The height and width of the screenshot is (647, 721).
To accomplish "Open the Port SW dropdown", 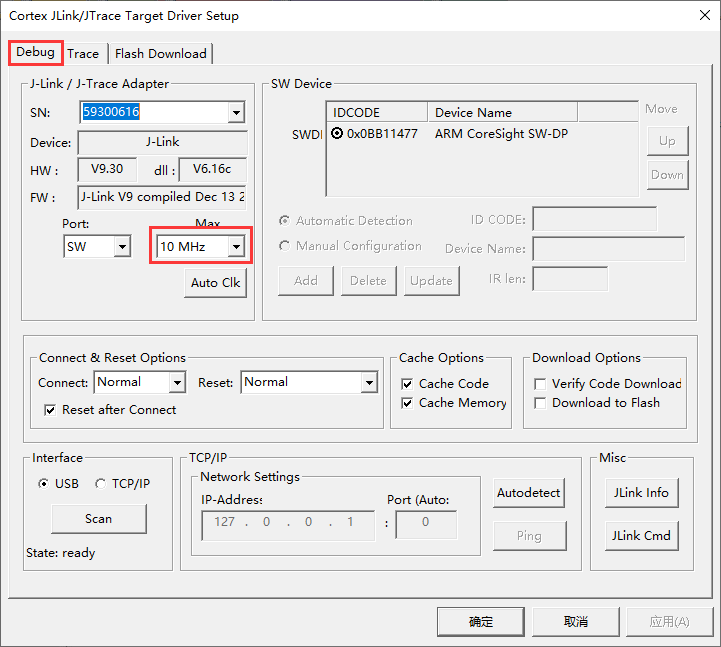I will click(122, 246).
